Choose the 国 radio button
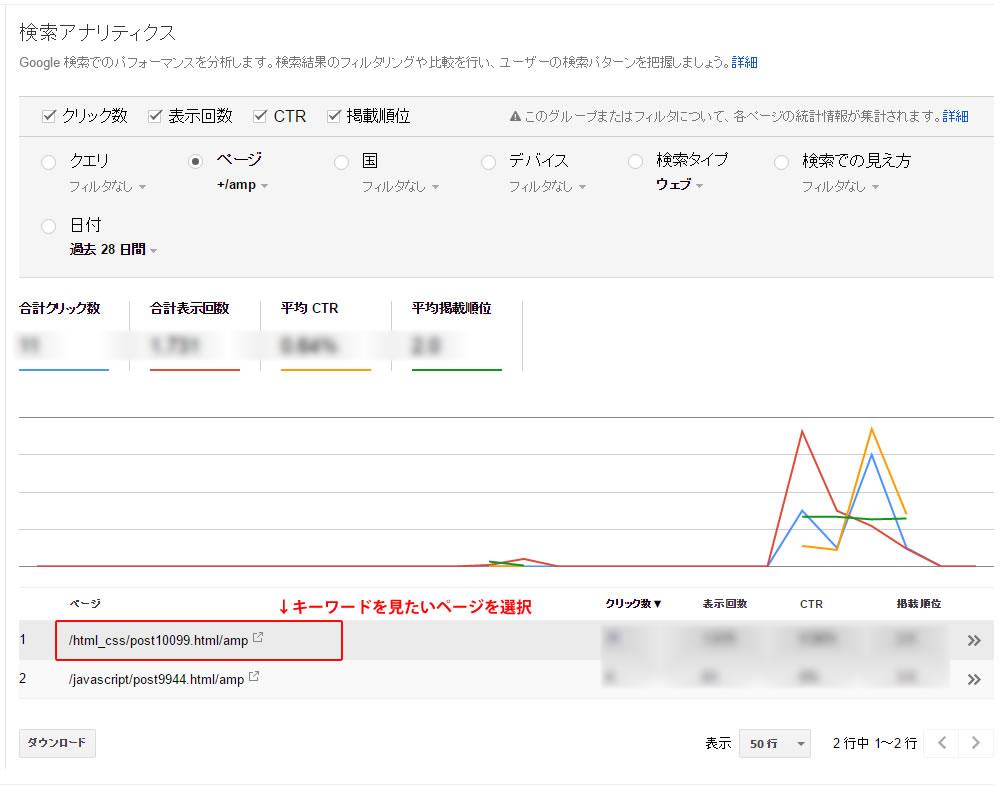The image size is (1008, 786). click(x=342, y=162)
